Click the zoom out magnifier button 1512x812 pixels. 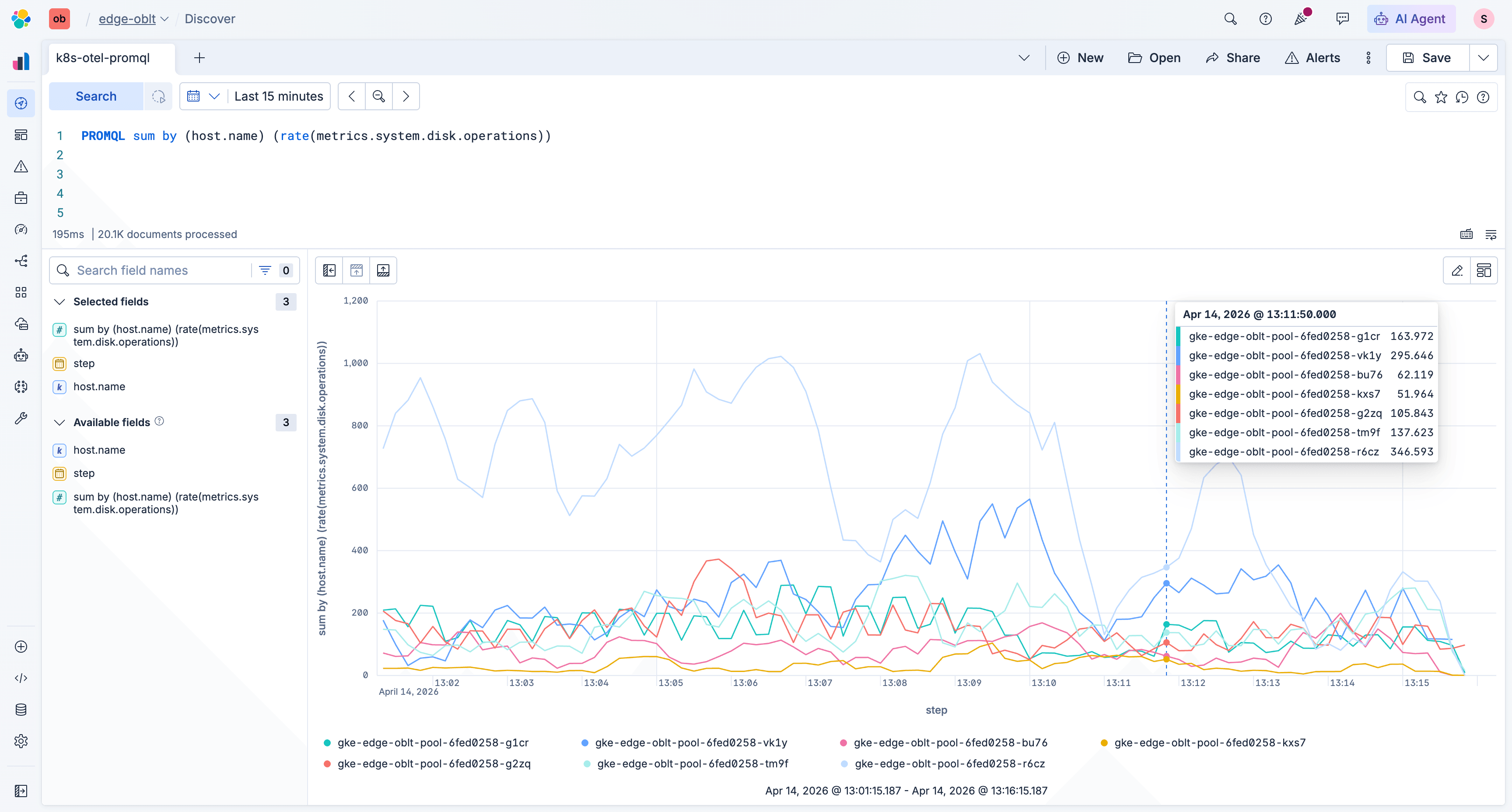pyautogui.click(x=378, y=96)
